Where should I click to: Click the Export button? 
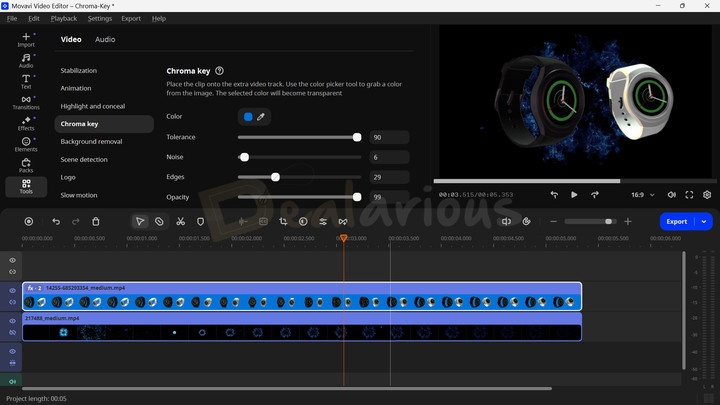pos(677,221)
